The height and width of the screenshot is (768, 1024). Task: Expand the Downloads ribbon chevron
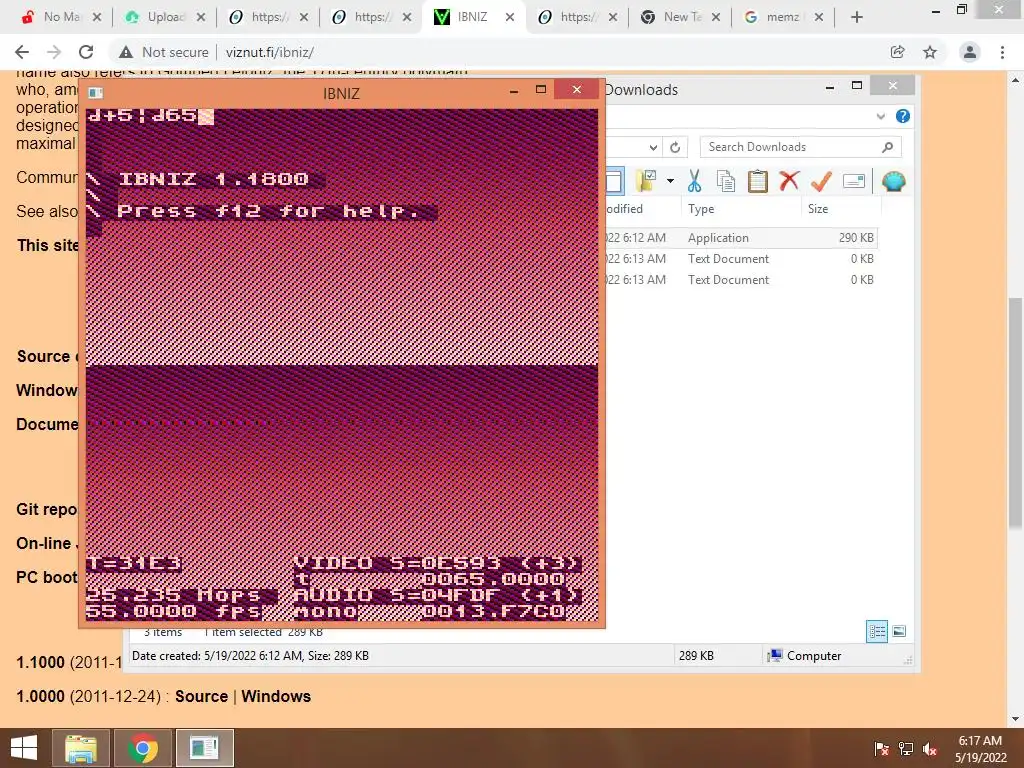pyautogui.click(x=880, y=116)
